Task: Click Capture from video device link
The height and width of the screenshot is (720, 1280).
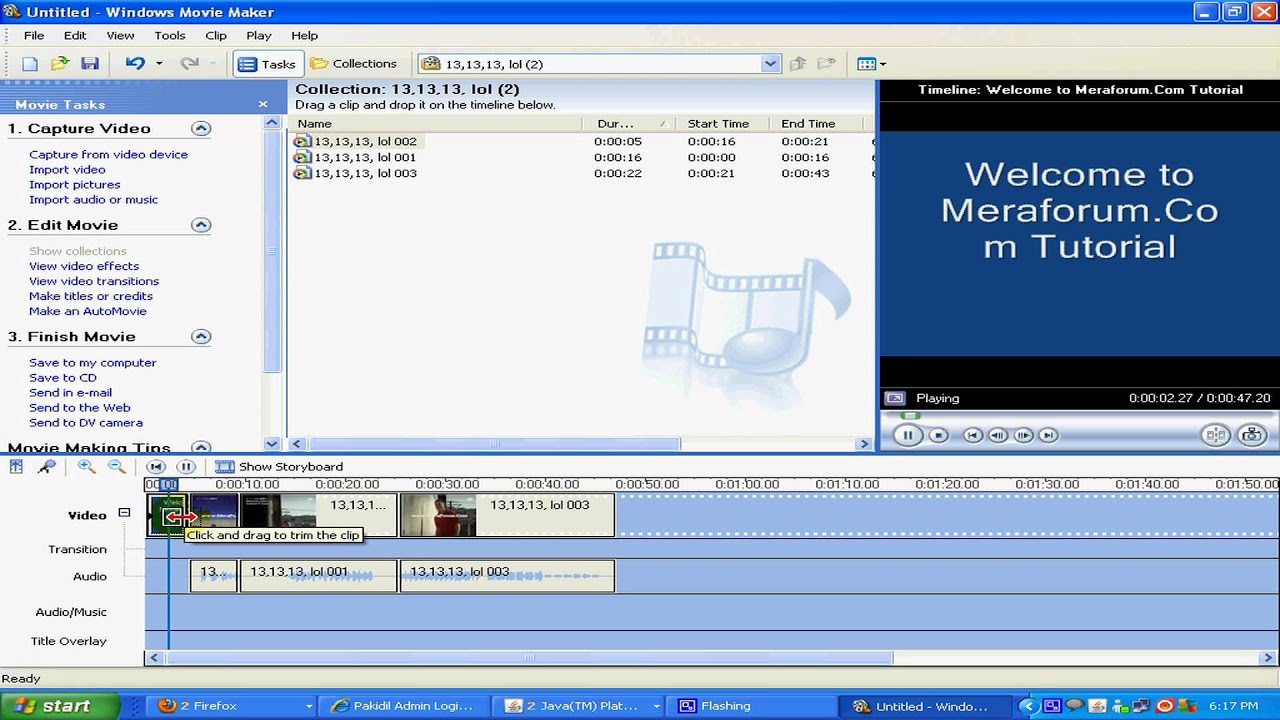Action: [x=108, y=155]
